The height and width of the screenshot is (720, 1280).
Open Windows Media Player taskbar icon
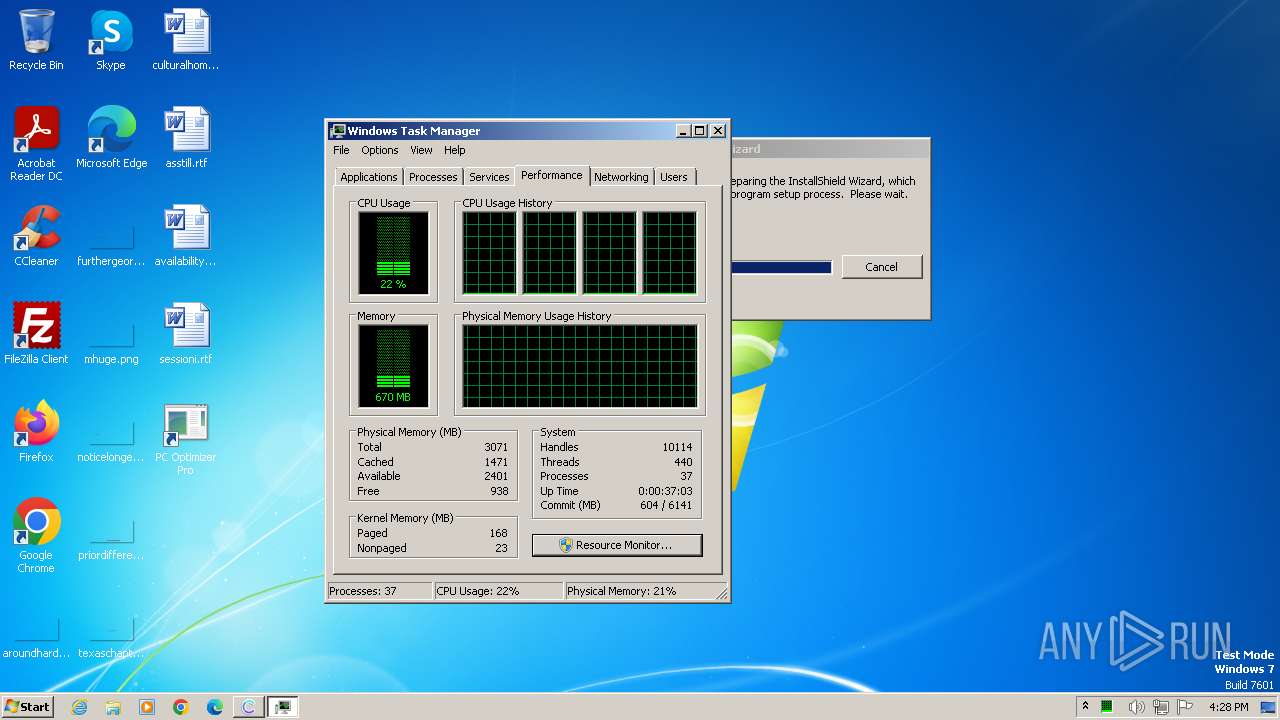[x=147, y=707]
